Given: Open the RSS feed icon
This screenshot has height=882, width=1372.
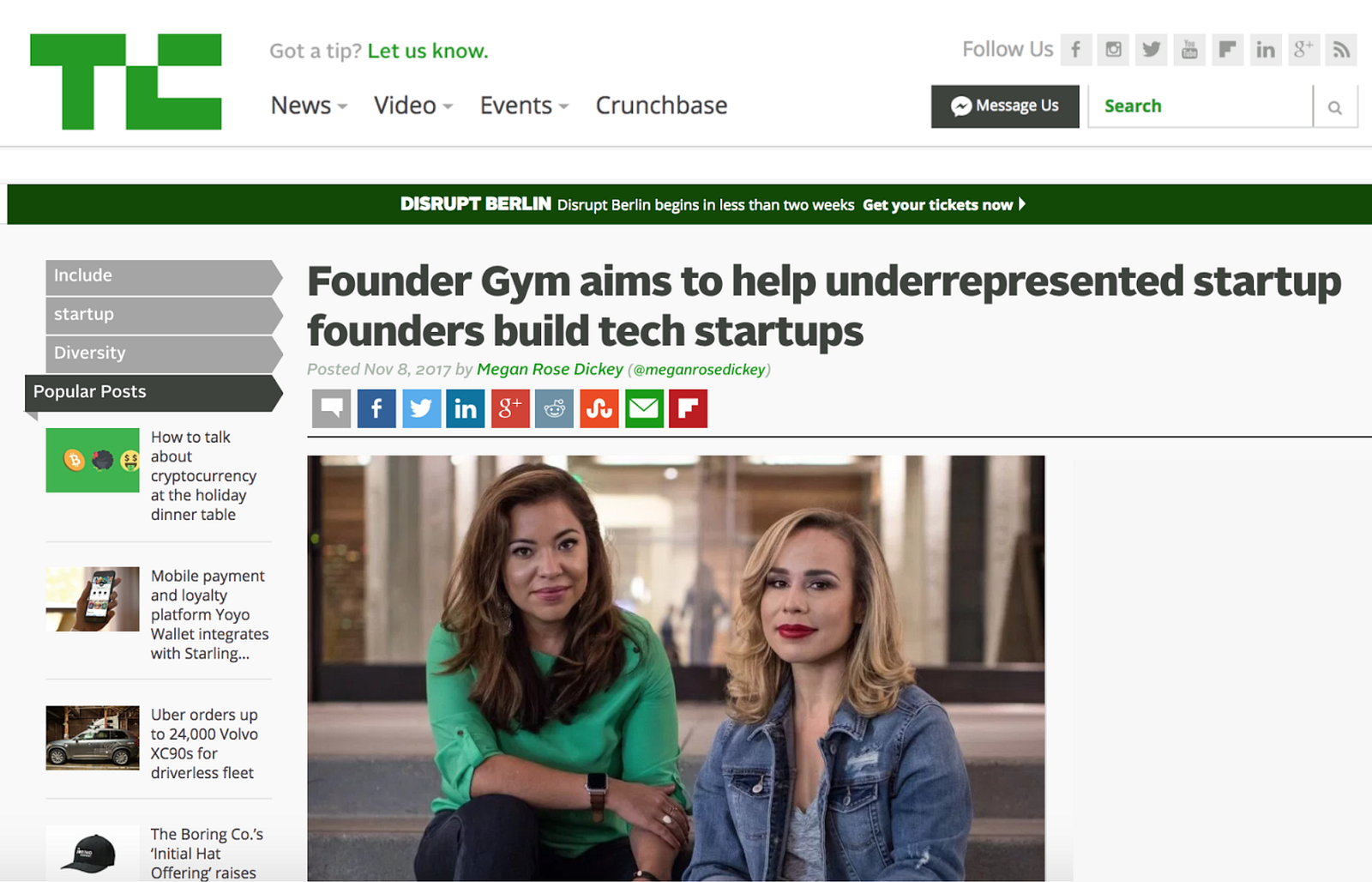Looking at the screenshot, I should click(x=1341, y=50).
